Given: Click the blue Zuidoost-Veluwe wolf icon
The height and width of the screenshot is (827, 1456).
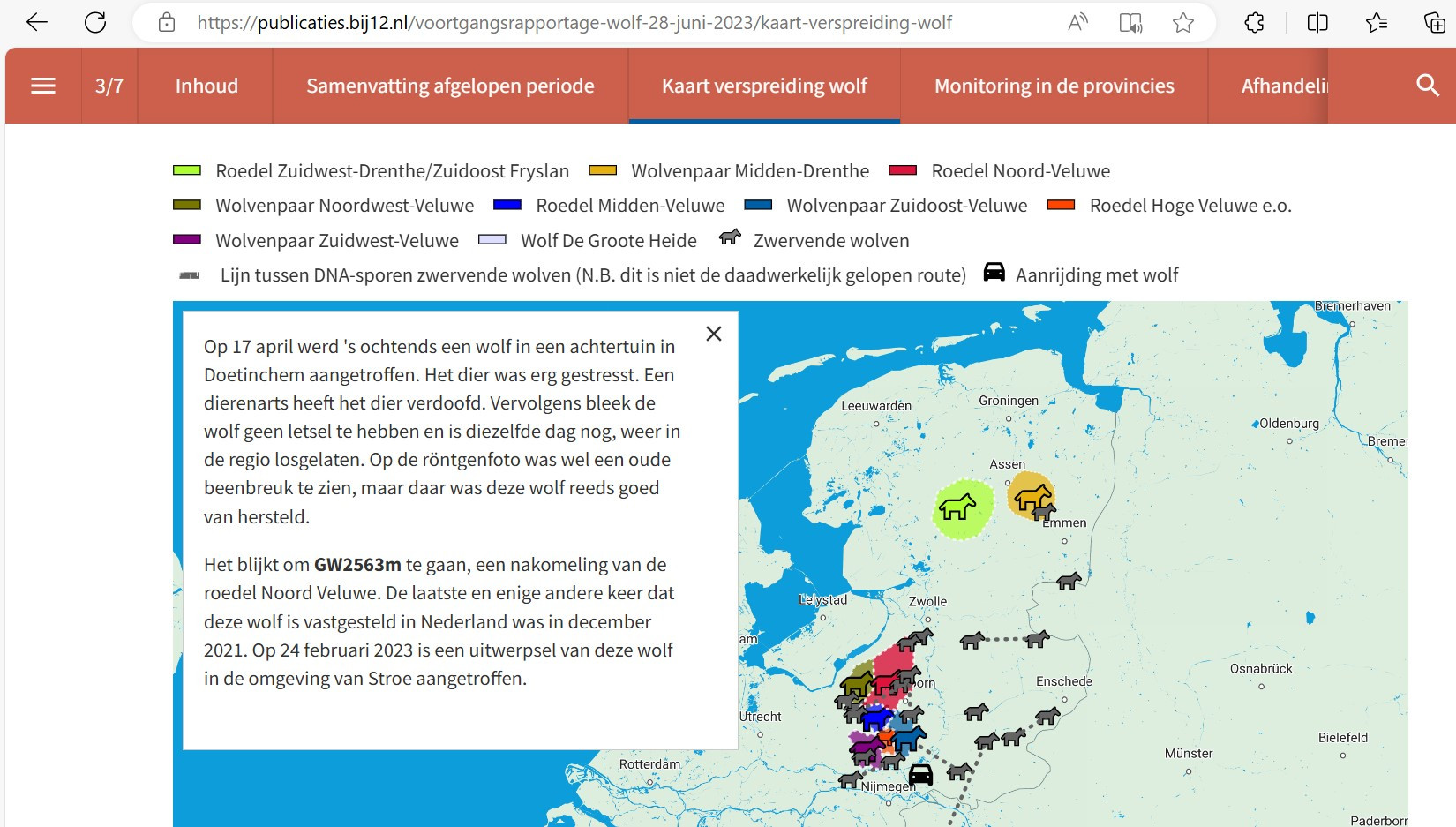Looking at the screenshot, I should coord(908,737).
